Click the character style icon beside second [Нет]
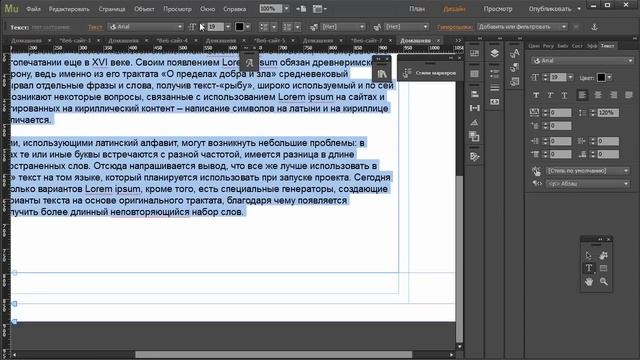The width and height of the screenshot is (640, 360). [x=377, y=27]
